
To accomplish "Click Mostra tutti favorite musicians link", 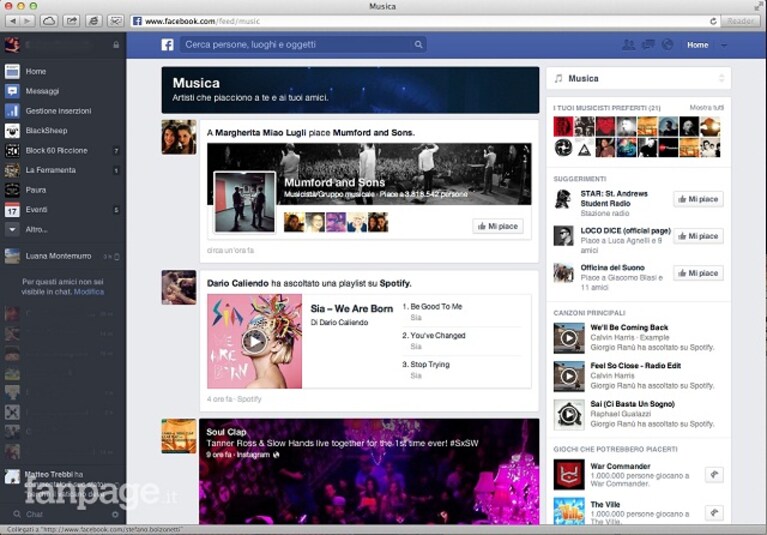I will point(707,108).
